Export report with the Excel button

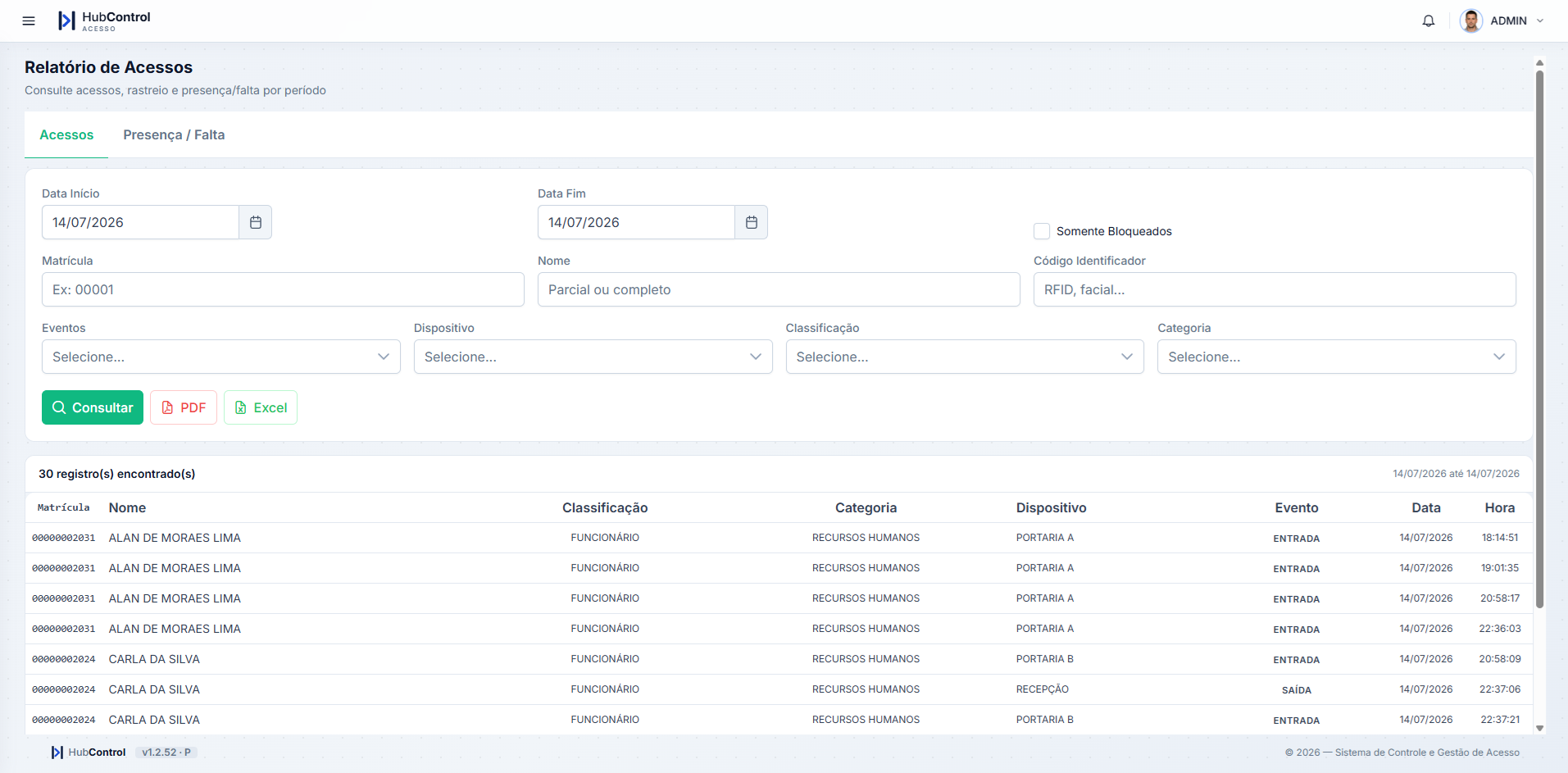tap(261, 407)
